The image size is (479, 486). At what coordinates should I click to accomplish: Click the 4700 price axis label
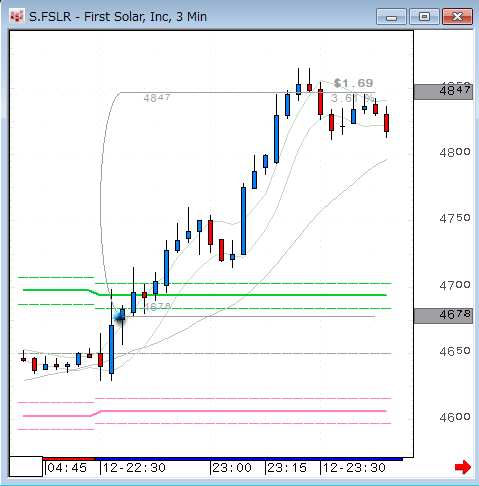(455, 285)
